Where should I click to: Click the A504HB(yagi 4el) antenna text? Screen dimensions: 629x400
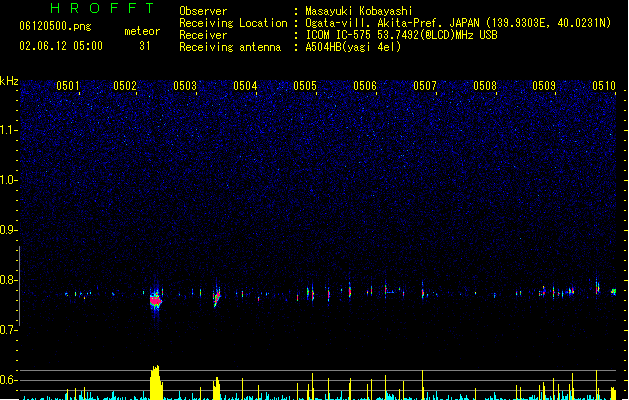353,47
